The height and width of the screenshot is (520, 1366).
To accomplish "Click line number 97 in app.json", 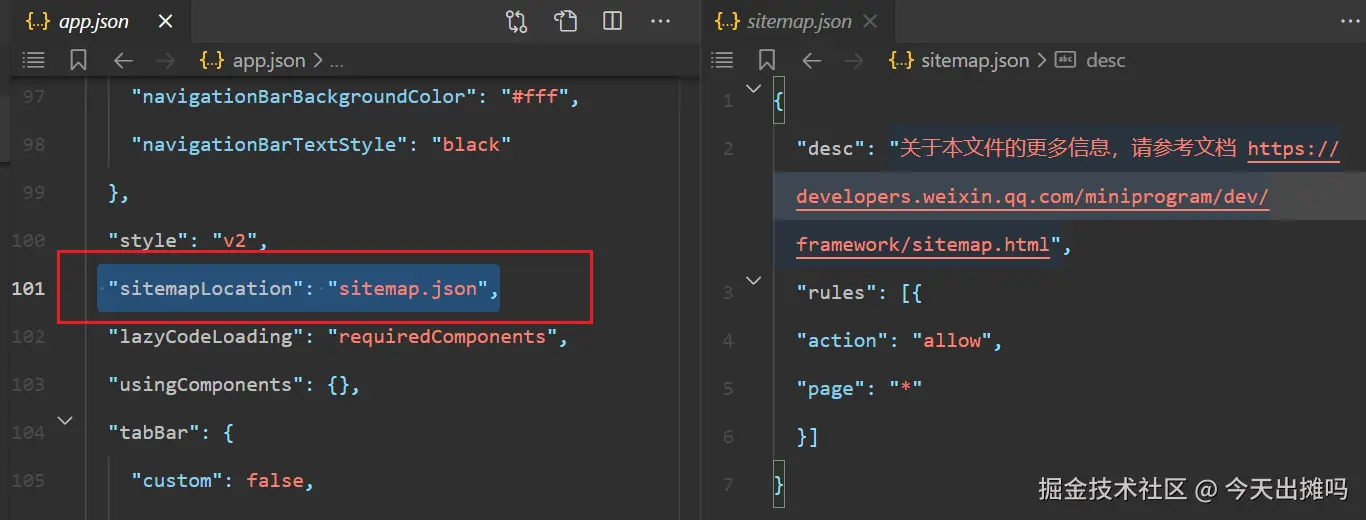I will (33, 97).
